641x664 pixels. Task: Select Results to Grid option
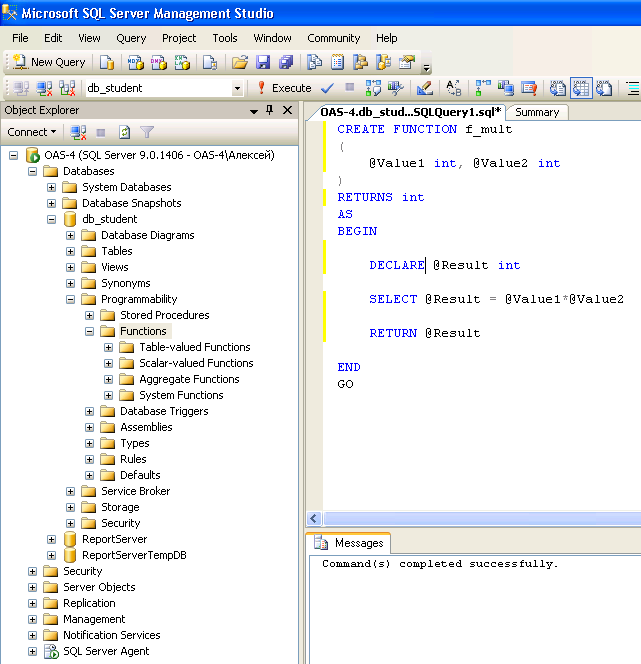pos(581,88)
